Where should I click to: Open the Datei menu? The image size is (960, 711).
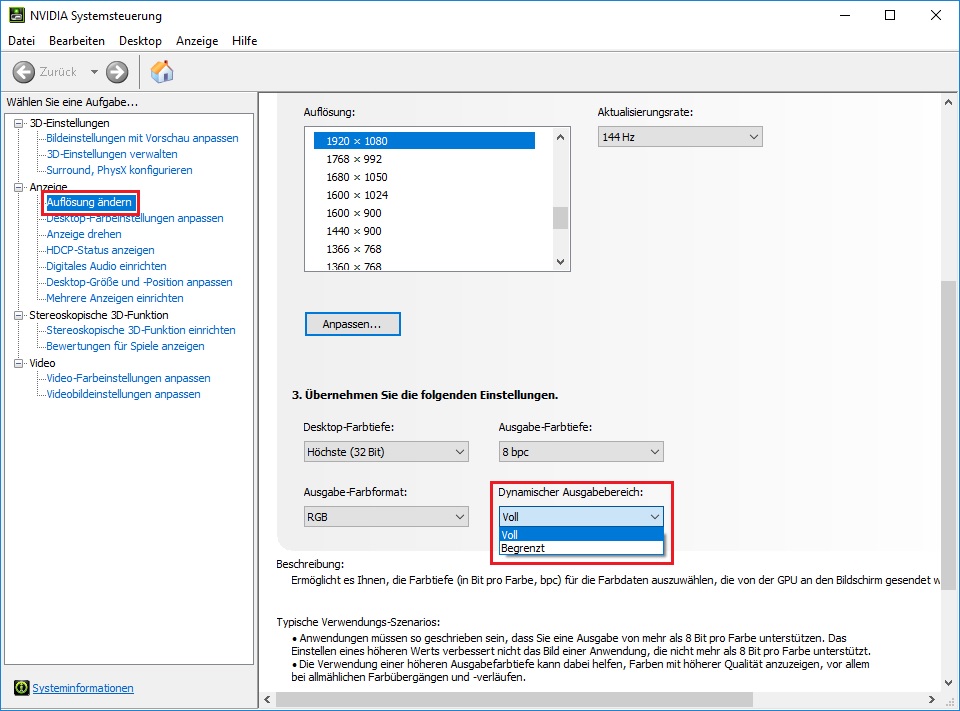[21, 40]
